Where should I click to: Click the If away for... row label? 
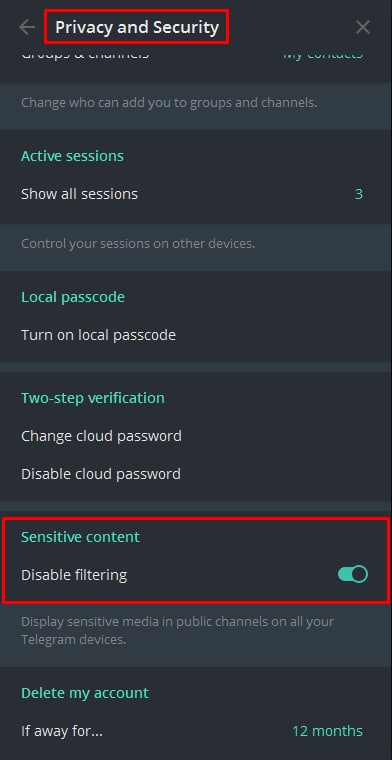[62, 730]
